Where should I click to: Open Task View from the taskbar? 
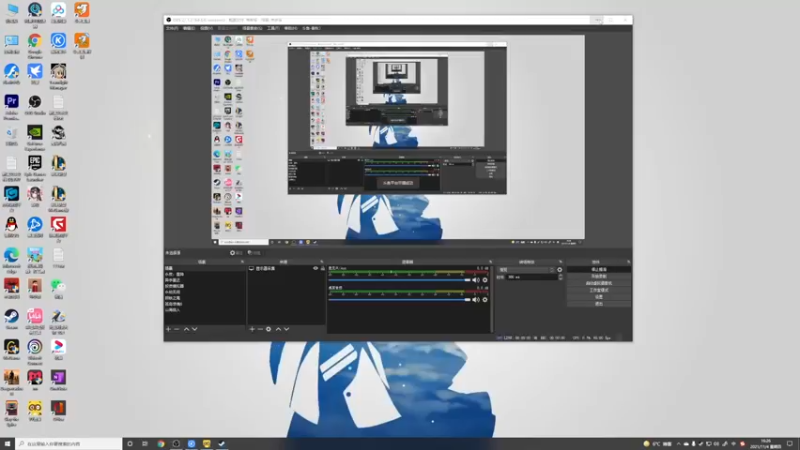pos(145,444)
